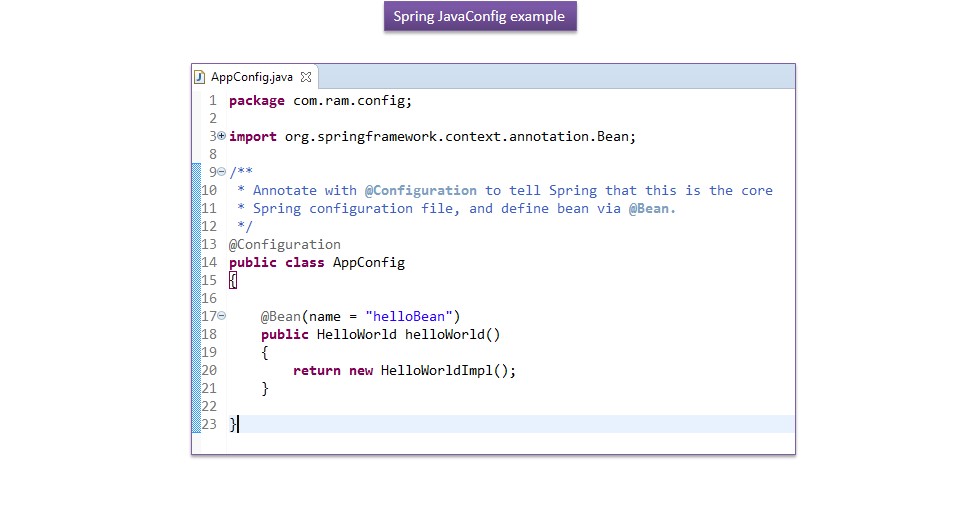This screenshot has width=960, height=528.
Task: Close the AppConfig.java editor tab
Action: pos(306,77)
